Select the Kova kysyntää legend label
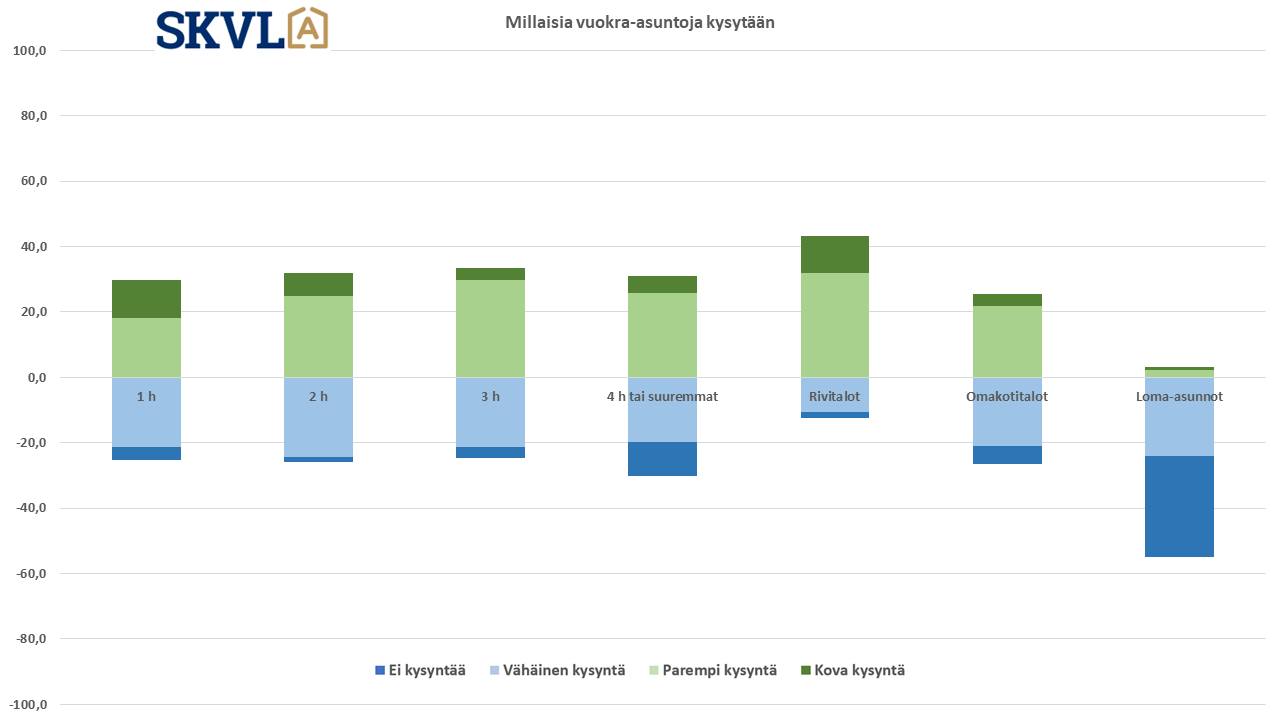This screenshot has width=1280, height=720. pos(859,671)
